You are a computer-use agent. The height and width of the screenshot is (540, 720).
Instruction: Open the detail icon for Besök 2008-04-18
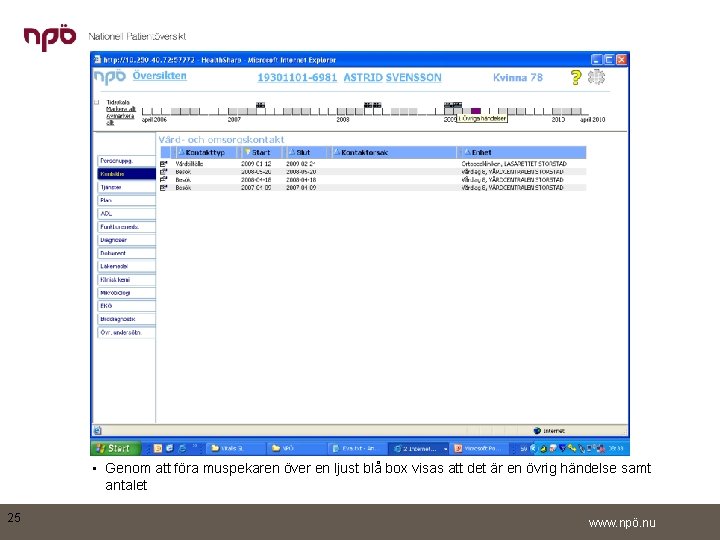pyautogui.click(x=163, y=180)
